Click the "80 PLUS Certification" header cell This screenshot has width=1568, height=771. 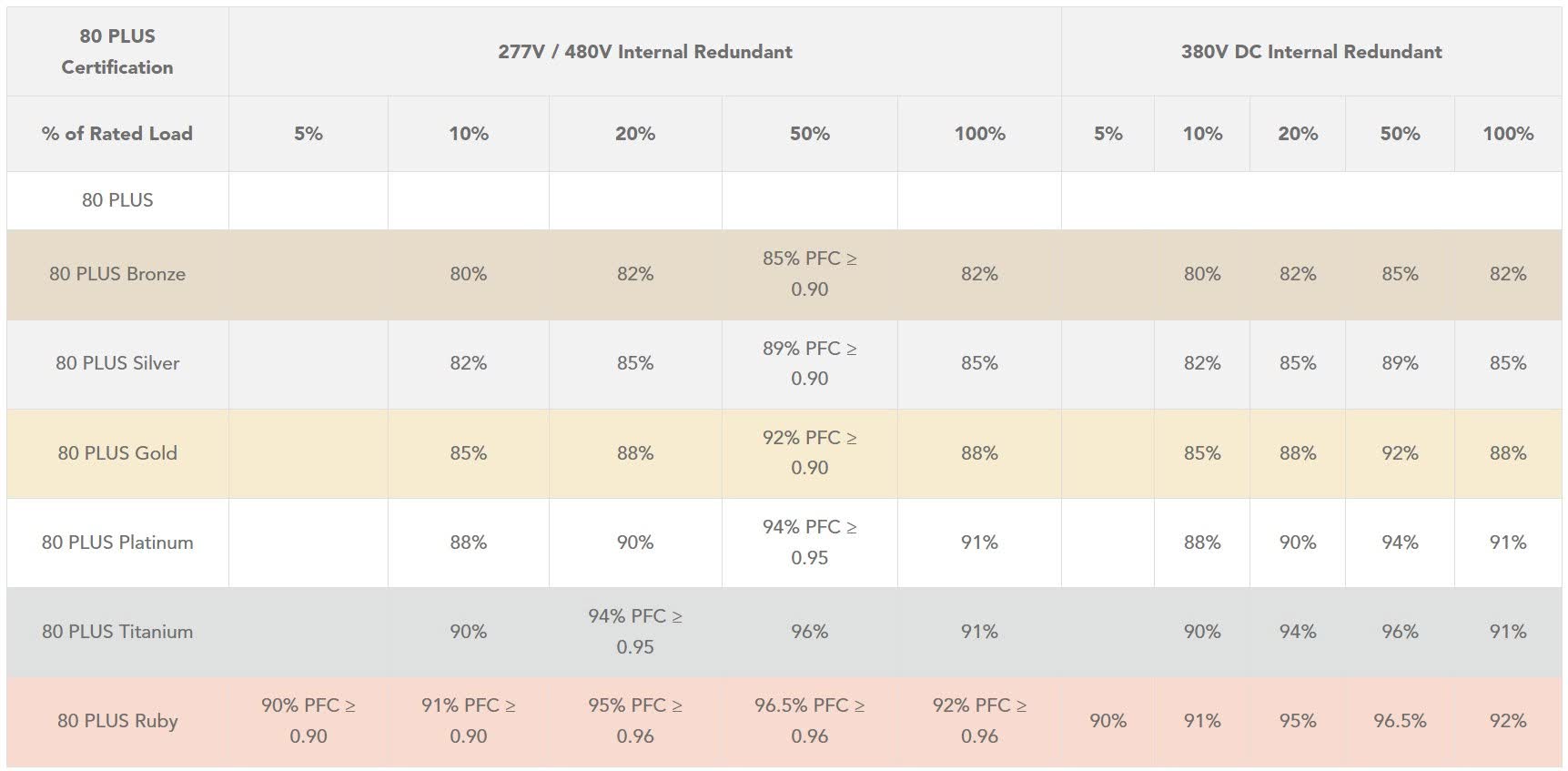pos(117,52)
